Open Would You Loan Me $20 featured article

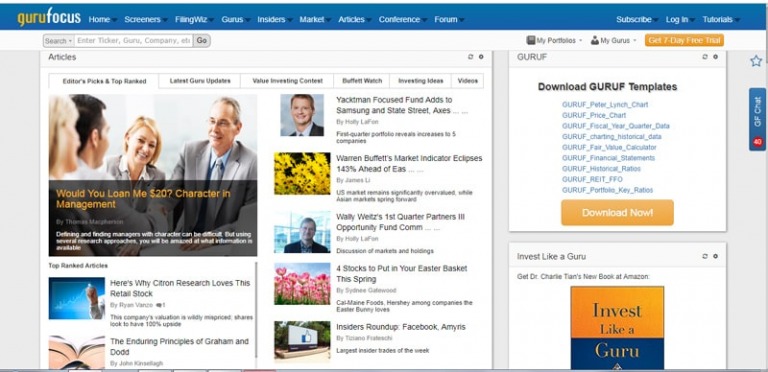(143, 199)
